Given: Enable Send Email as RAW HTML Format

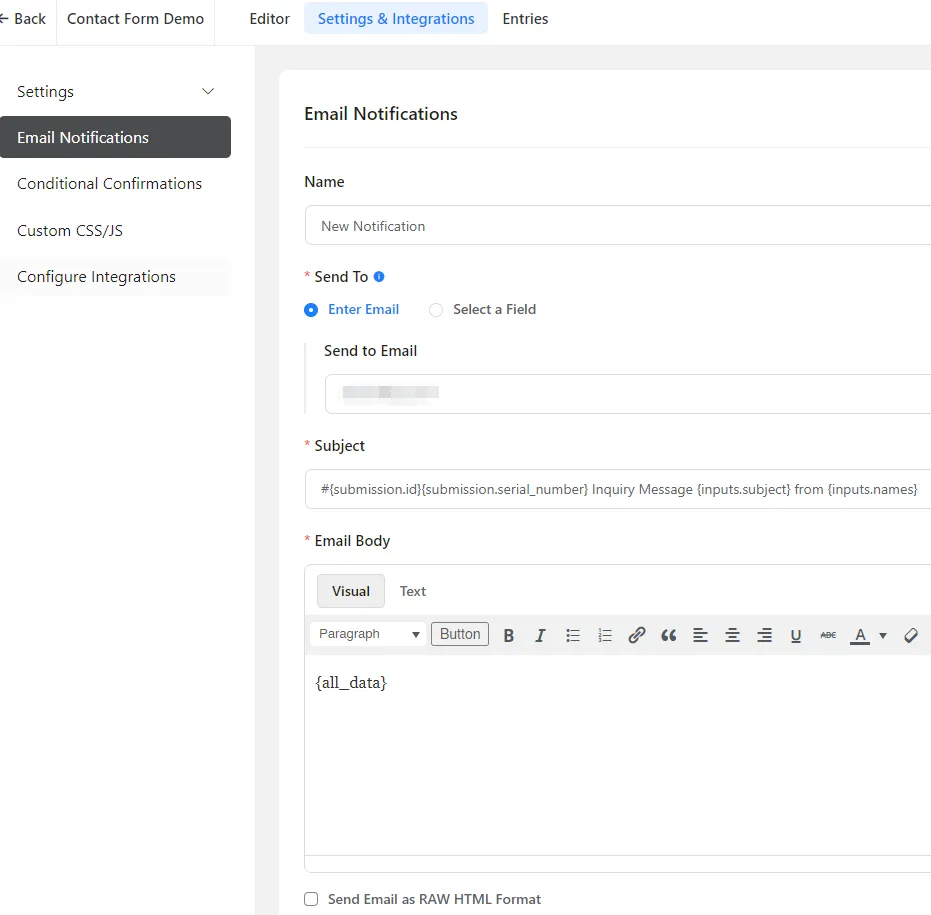Looking at the screenshot, I should (311, 899).
